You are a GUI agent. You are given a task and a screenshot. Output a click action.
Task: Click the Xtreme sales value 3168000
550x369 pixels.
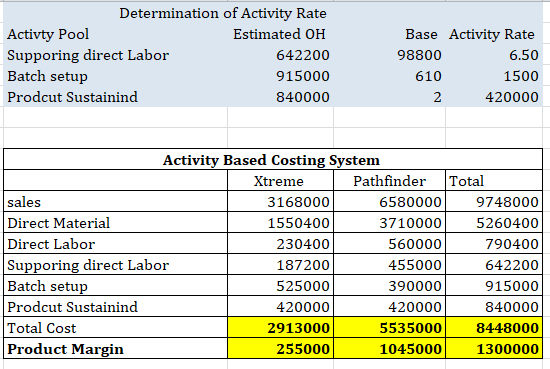(298, 202)
